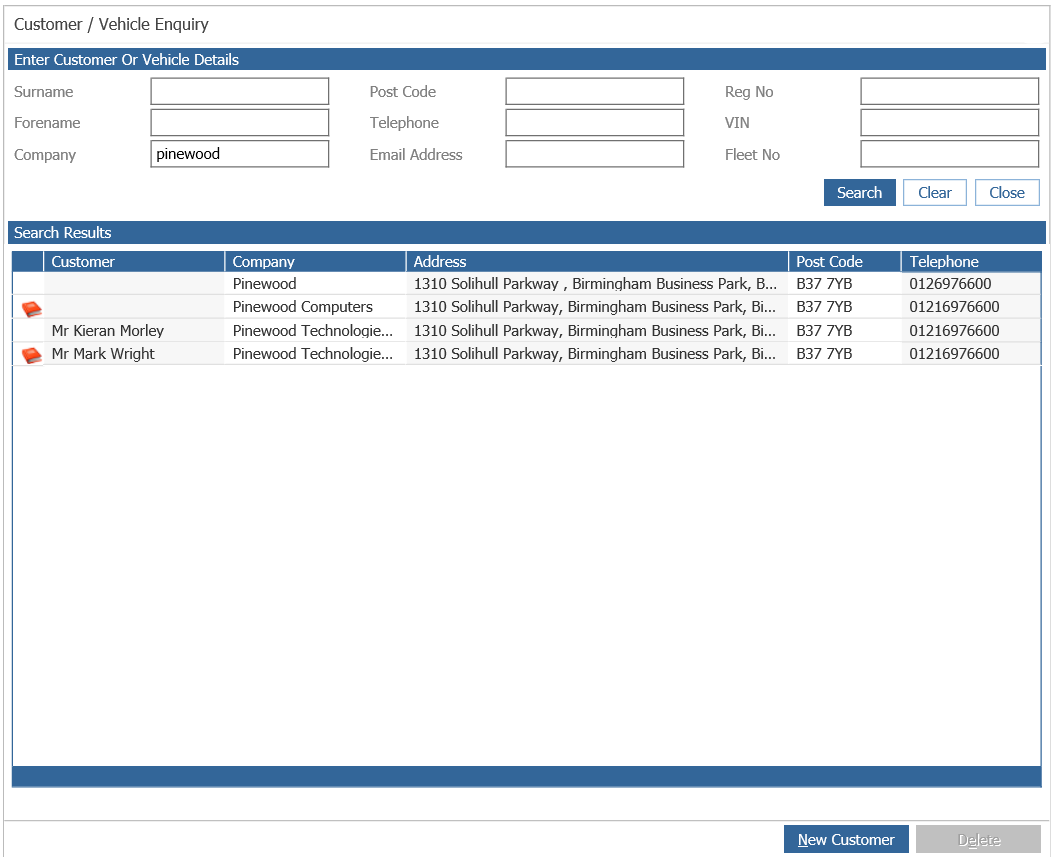
Task: Focus the Post Code search field
Action: click(594, 91)
